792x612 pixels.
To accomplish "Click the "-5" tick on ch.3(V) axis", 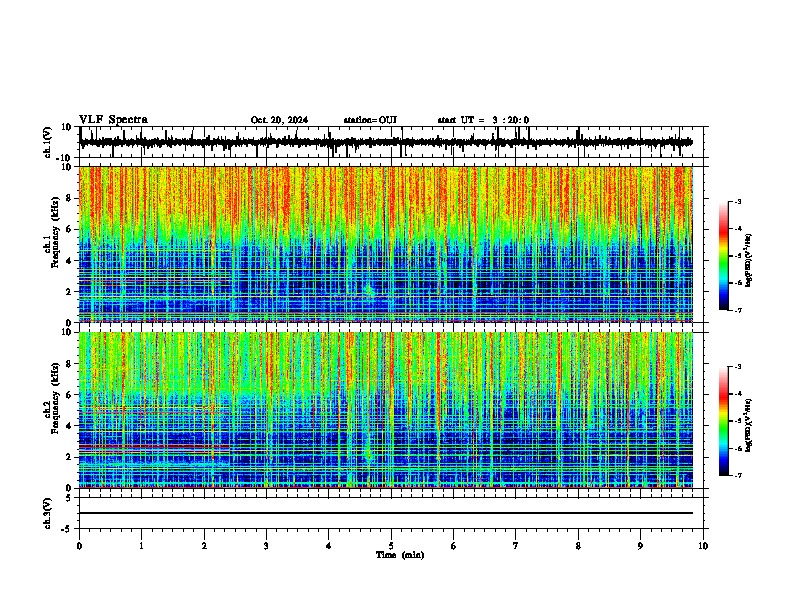I will [68, 529].
